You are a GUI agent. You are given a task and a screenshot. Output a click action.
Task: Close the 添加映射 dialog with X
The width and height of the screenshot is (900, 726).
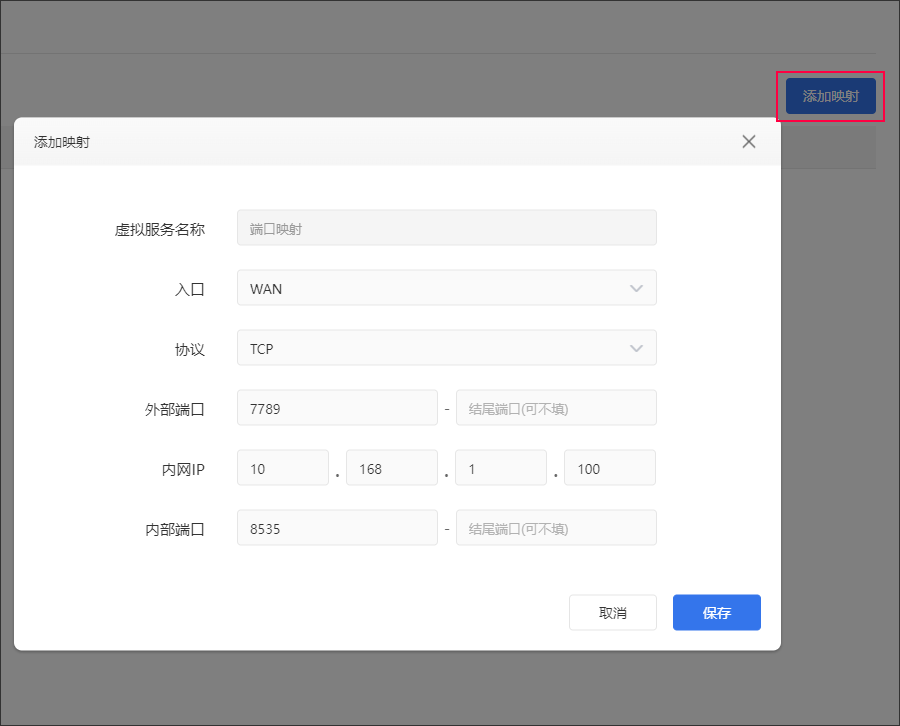pyautogui.click(x=748, y=142)
